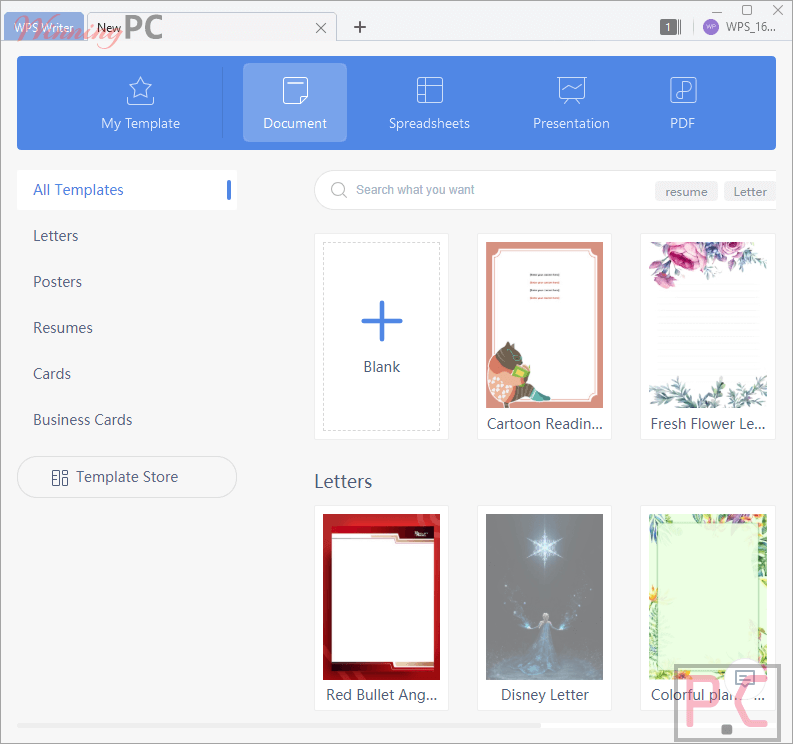Open a new tab with plus icon
Image resolution: width=793 pixels, height=744 pixels.
pos(360,27)
